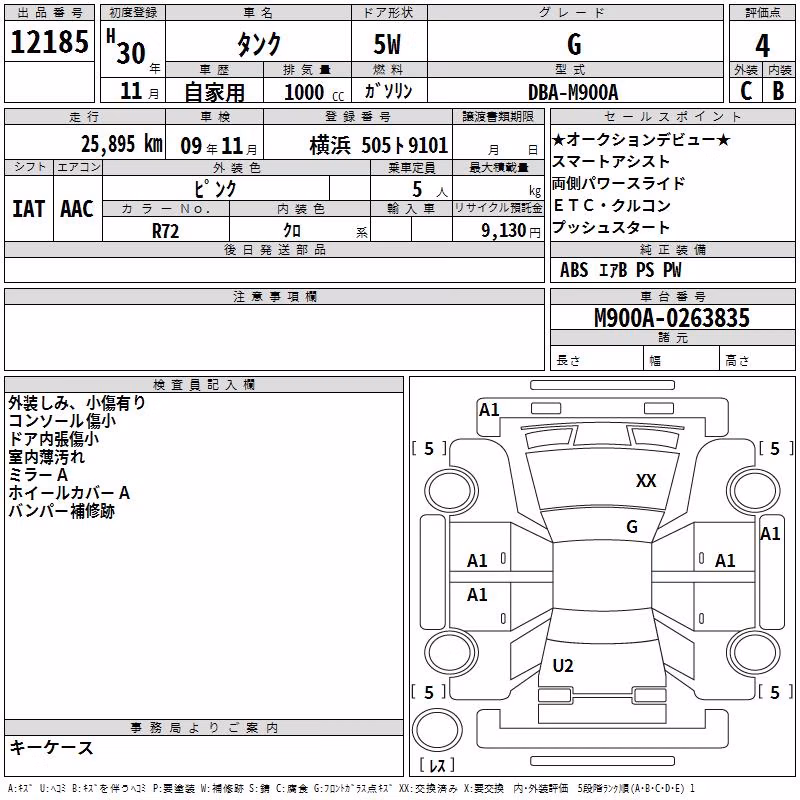Image resolution: width=800 pixels, height=800 pixels.
Task: Click the ETC・クルコン sales point
Action: (x=611, y=205)
